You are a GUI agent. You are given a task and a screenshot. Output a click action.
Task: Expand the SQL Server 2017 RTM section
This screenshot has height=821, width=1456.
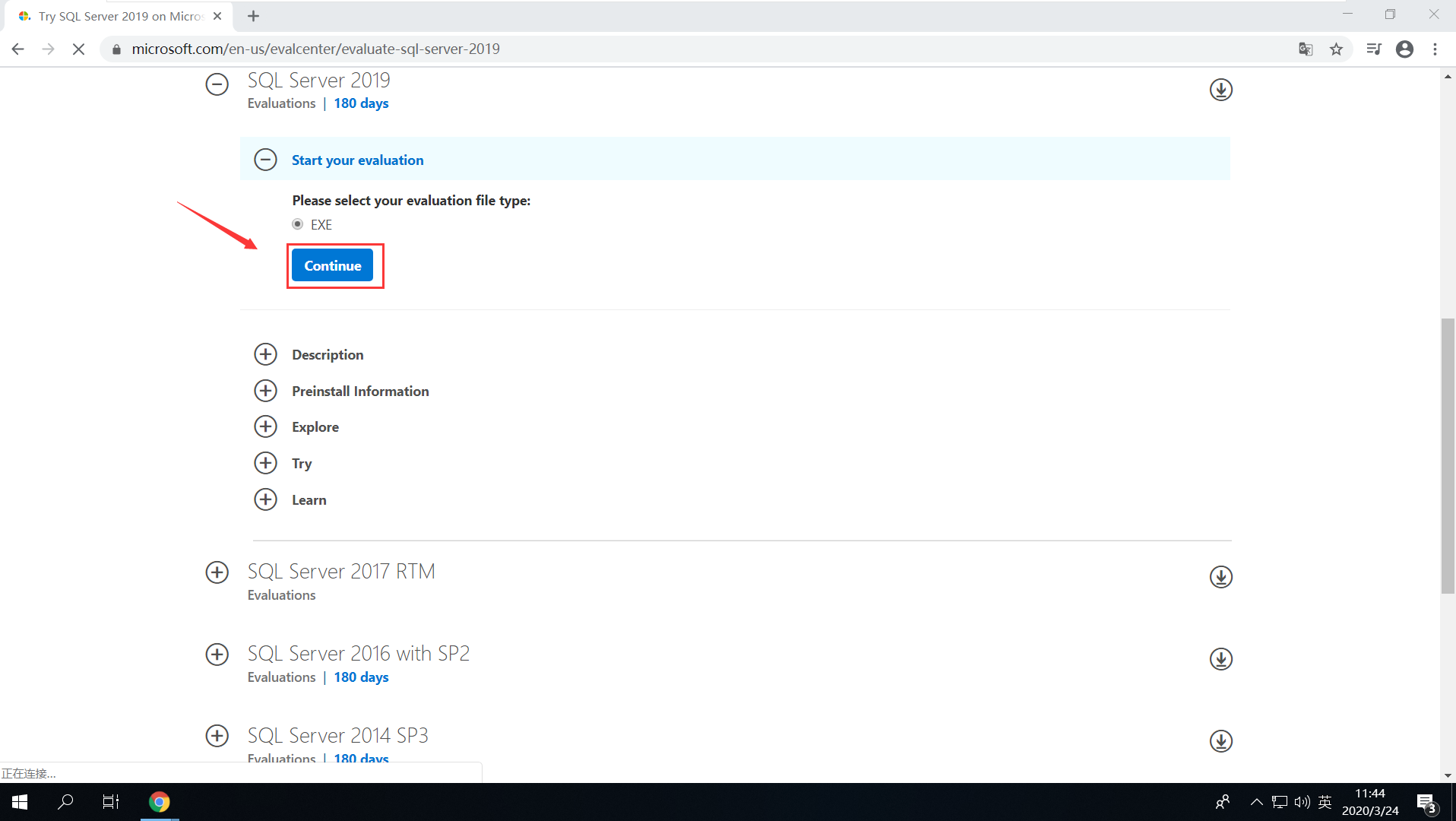pyautogui.click(x=217, y=572)
